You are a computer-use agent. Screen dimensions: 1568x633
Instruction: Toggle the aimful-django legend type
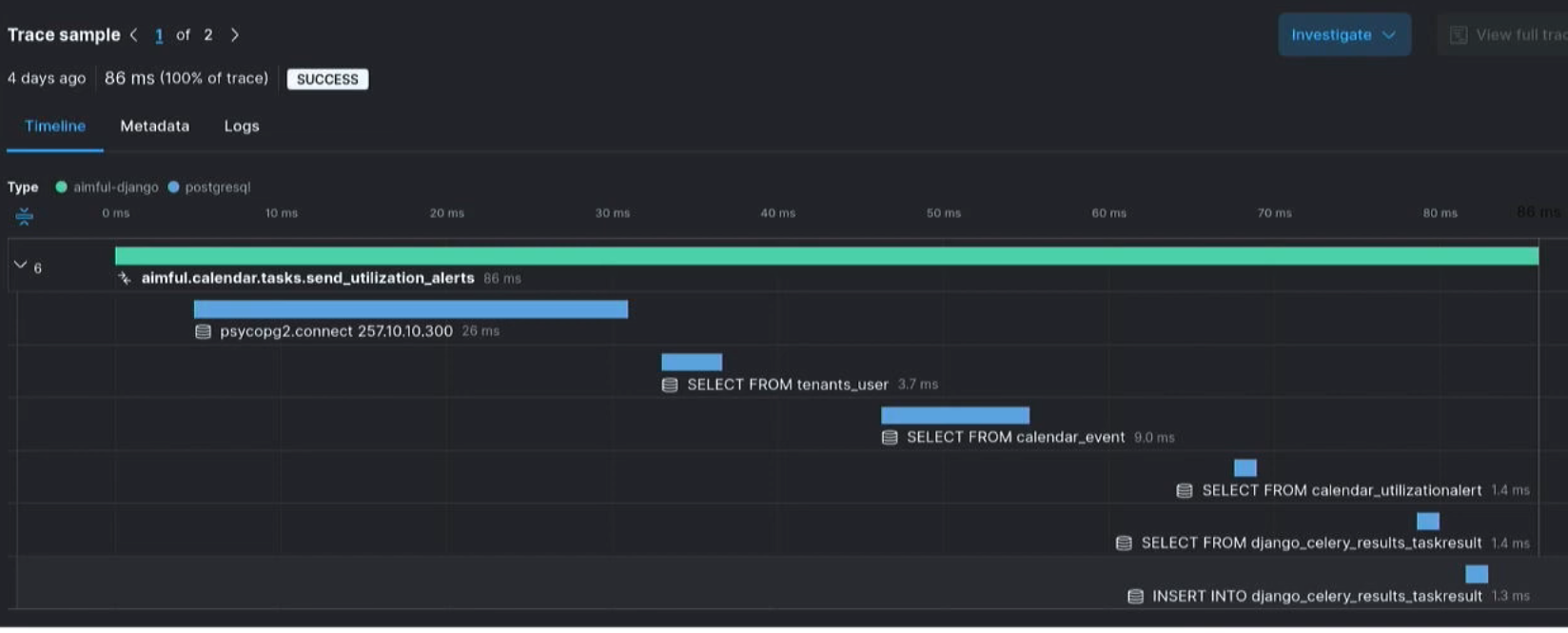click(107, 188)
